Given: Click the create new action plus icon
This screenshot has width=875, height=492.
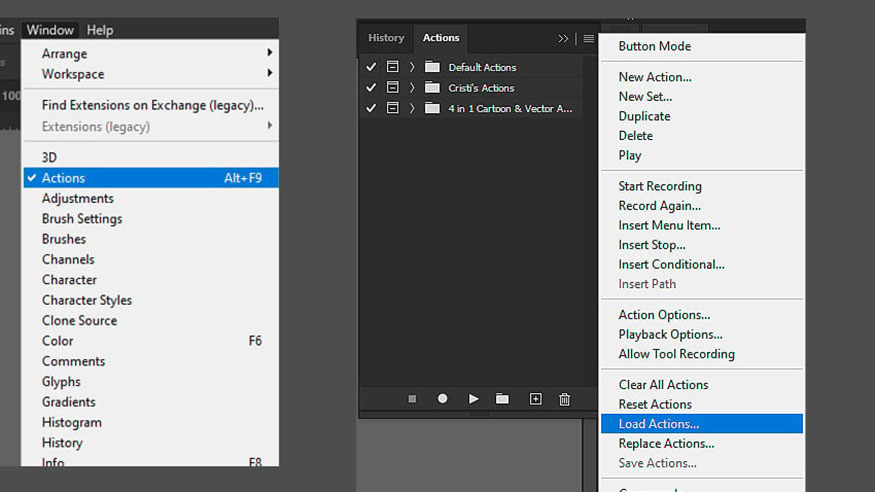Looking at the screenshot, I should pyautogui.click(x=535, y=399).
